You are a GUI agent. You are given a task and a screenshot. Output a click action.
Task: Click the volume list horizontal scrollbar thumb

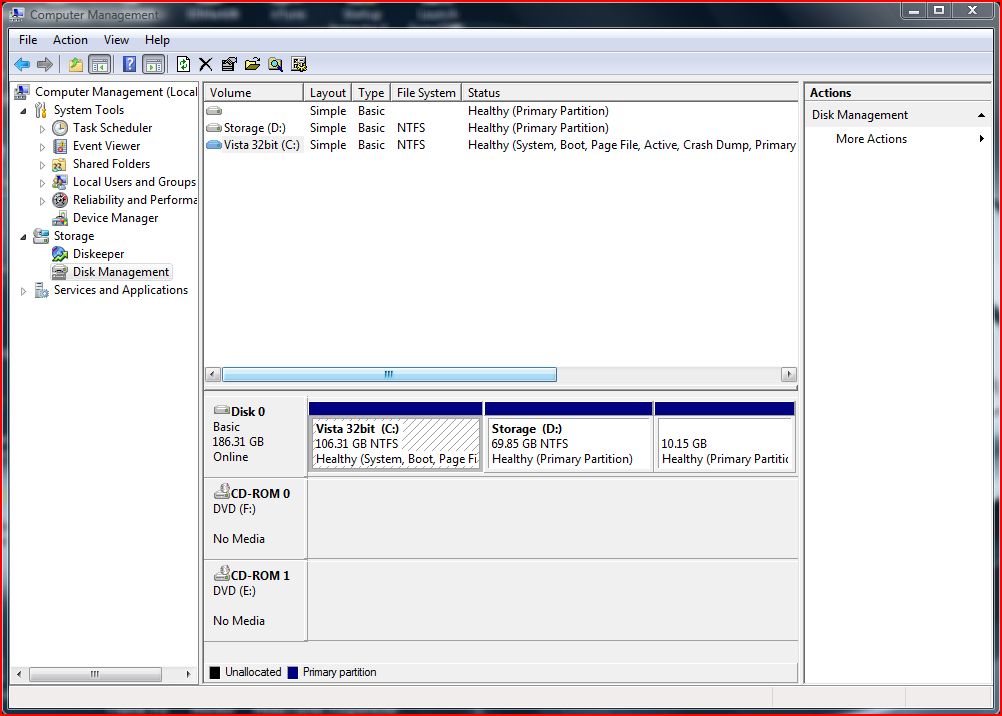coord(389,375)
